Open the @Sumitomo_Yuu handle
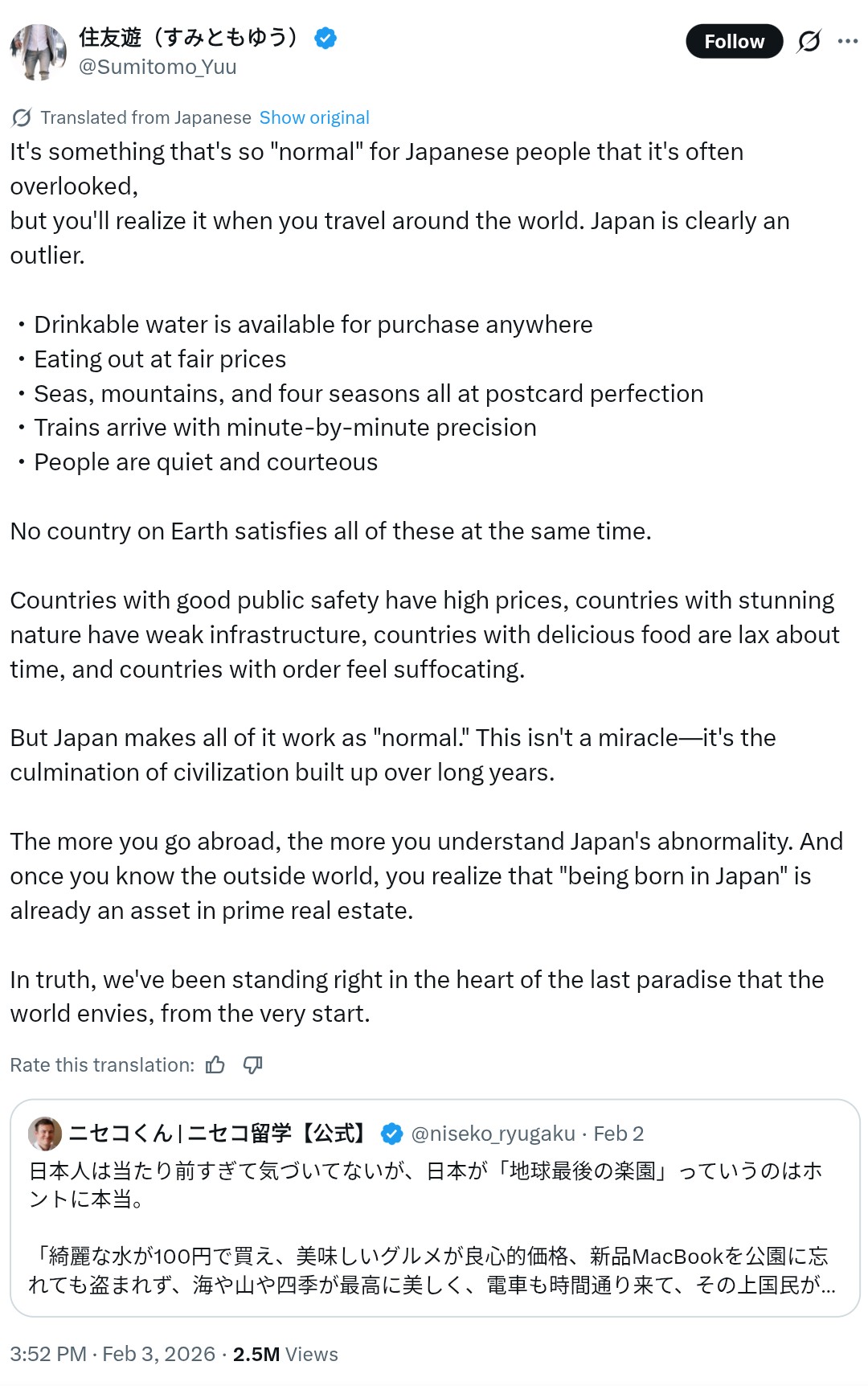Screen dimensions: 868x1386 (158, 67)
